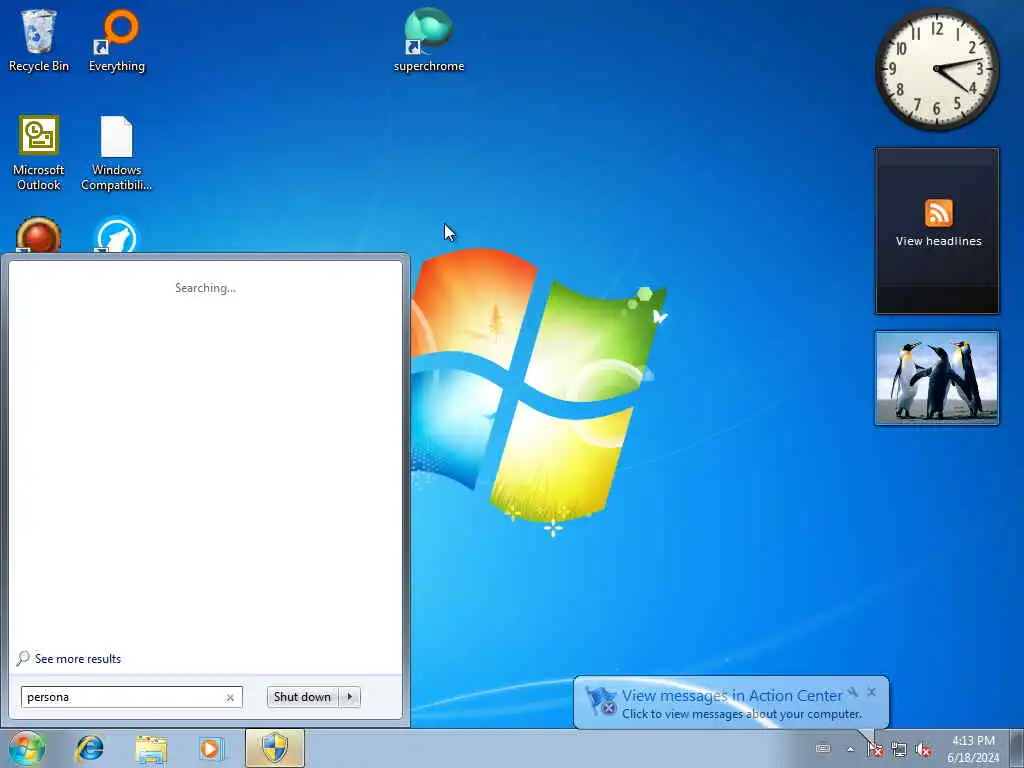The width and height of the screenshot is (1024, 768).
Task: Click the analog clock gadget
Action: [x=936, y=69]
